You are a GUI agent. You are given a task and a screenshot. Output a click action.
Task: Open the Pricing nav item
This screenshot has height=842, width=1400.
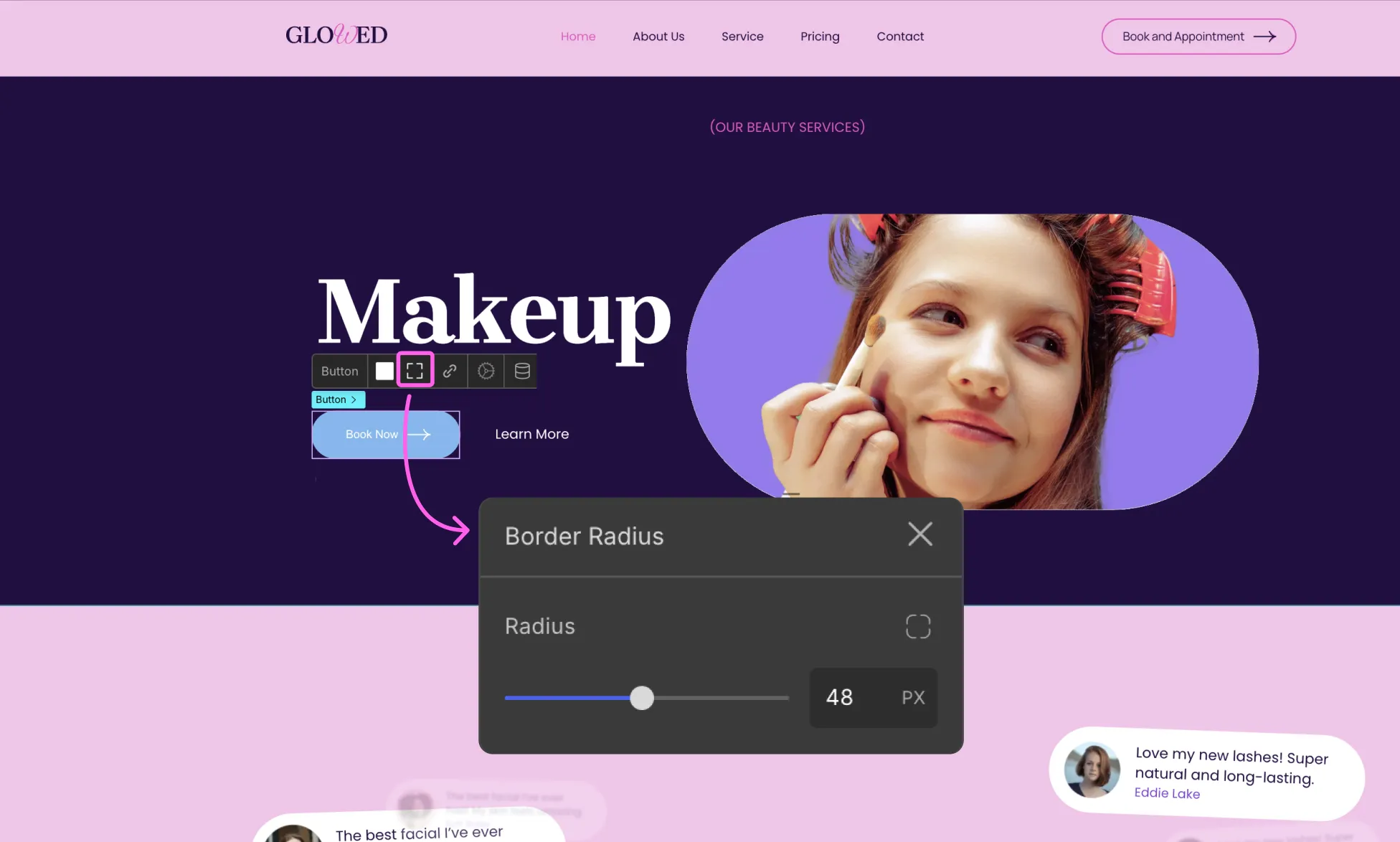(820, 37)
